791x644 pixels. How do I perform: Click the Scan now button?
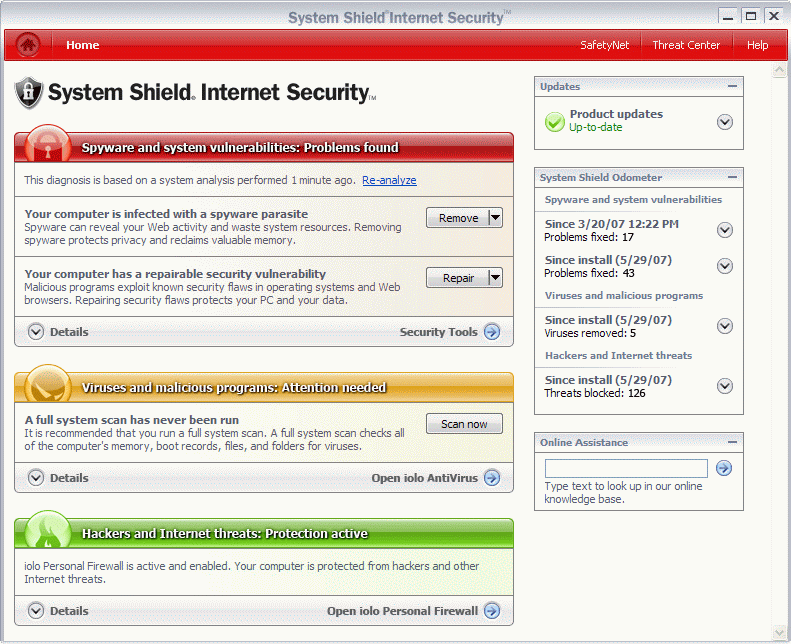pyautogui.click(x=464, y=424)
